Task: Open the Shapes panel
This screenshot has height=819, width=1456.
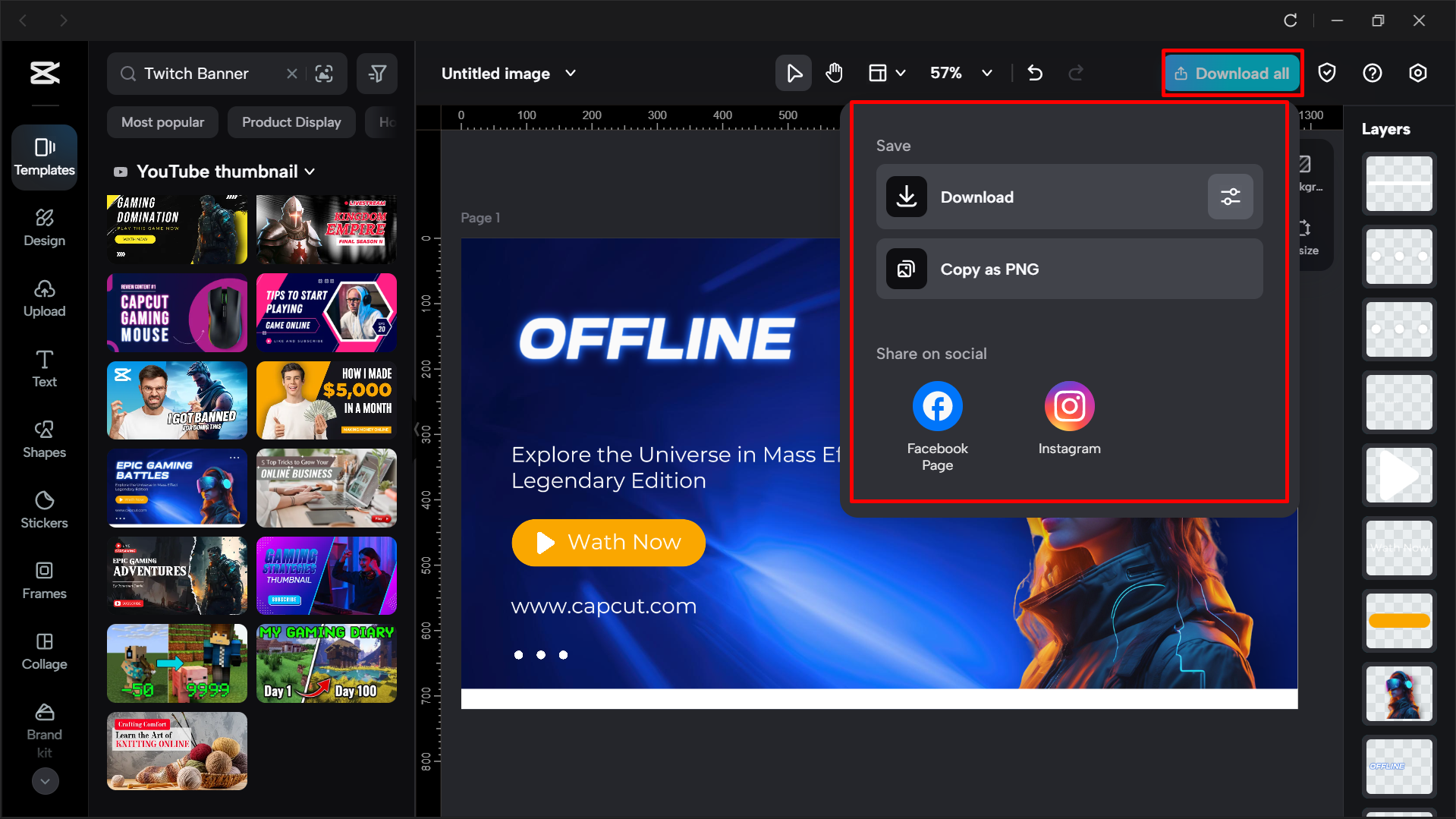Action: click(x=44, y=439)
